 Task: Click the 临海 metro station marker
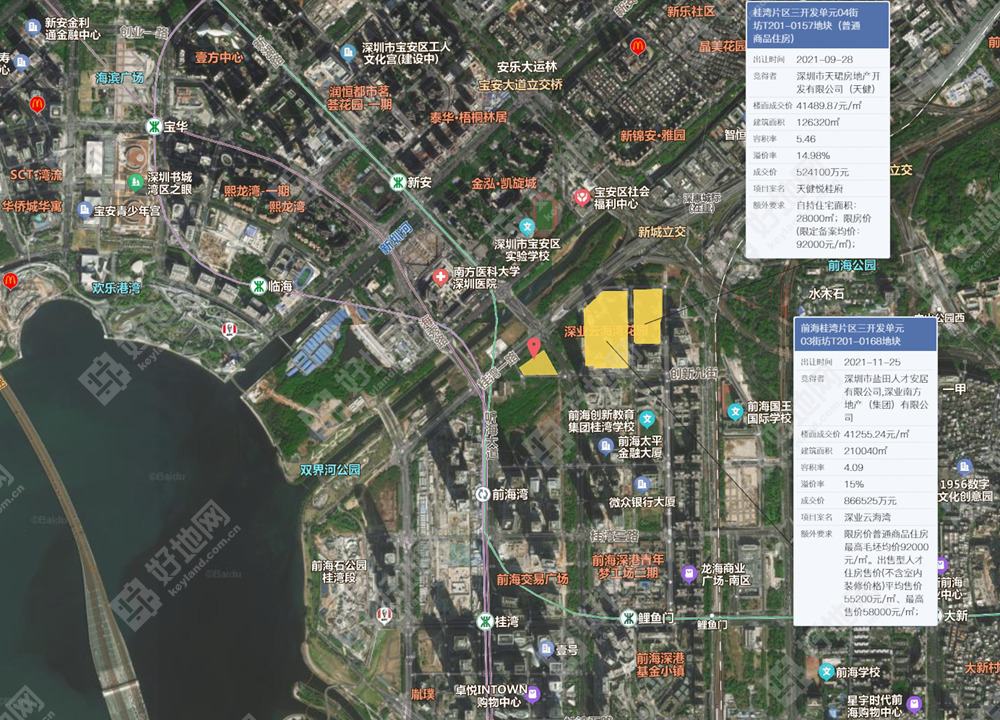point(258,286)
